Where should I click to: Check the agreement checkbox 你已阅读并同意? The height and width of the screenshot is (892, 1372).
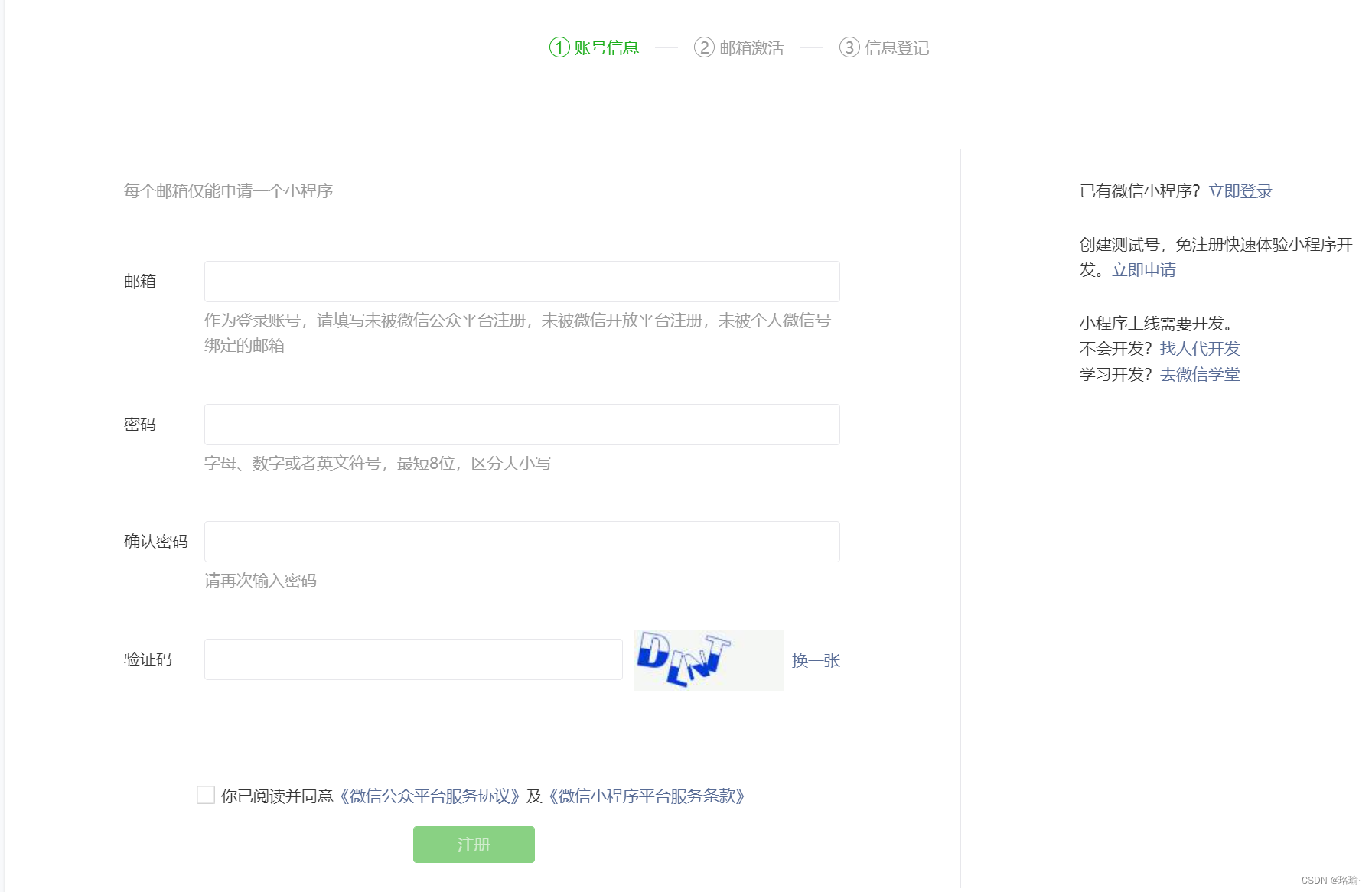click(206, 795)
